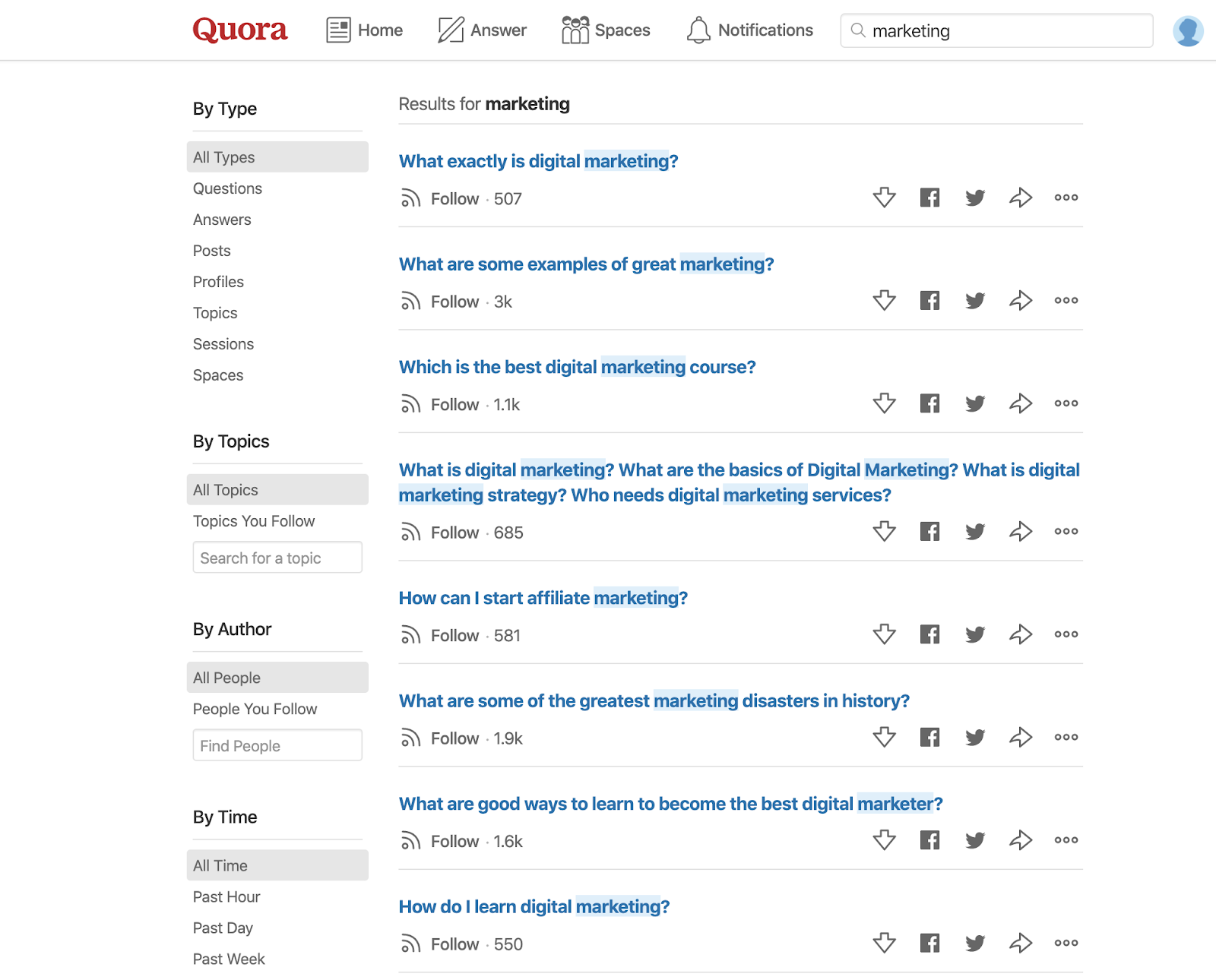1216x980 pixels.
Task: Select Topics You Follow filter
Action: (x=254, y=521)
